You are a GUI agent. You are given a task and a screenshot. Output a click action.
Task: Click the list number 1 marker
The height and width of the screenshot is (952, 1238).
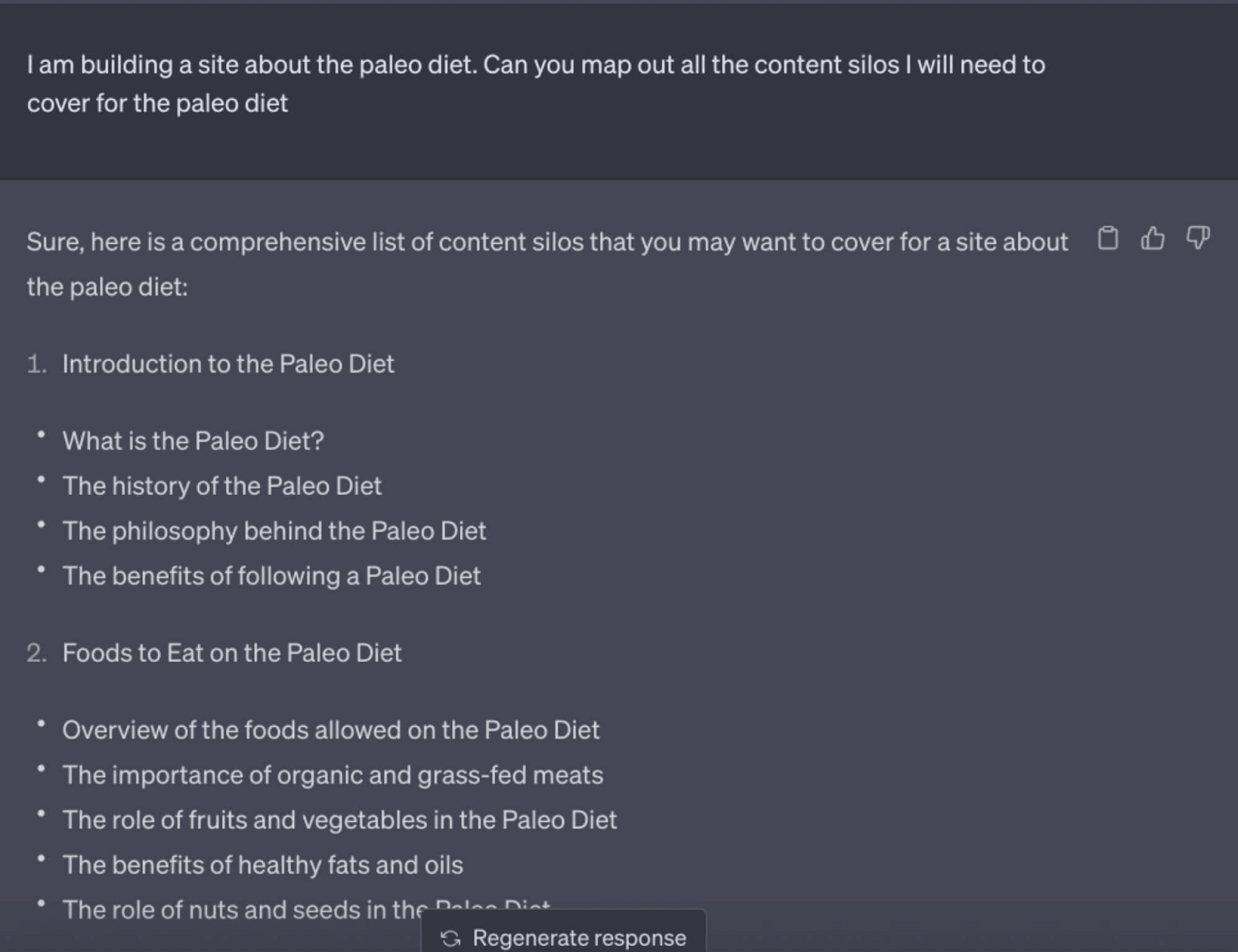(36, 363)
